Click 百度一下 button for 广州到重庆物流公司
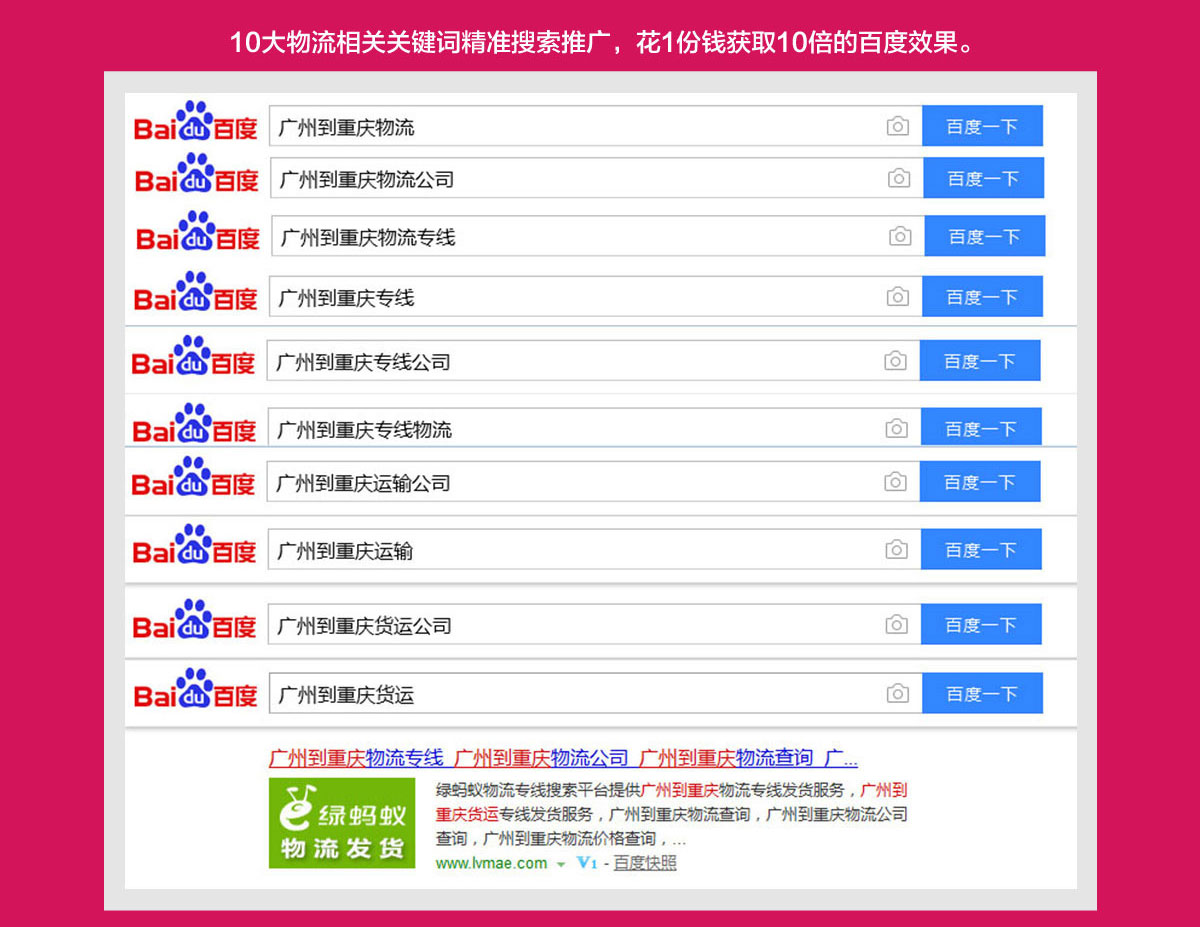The width and height of the screenshot is (1200, 927). coord(983,179)
